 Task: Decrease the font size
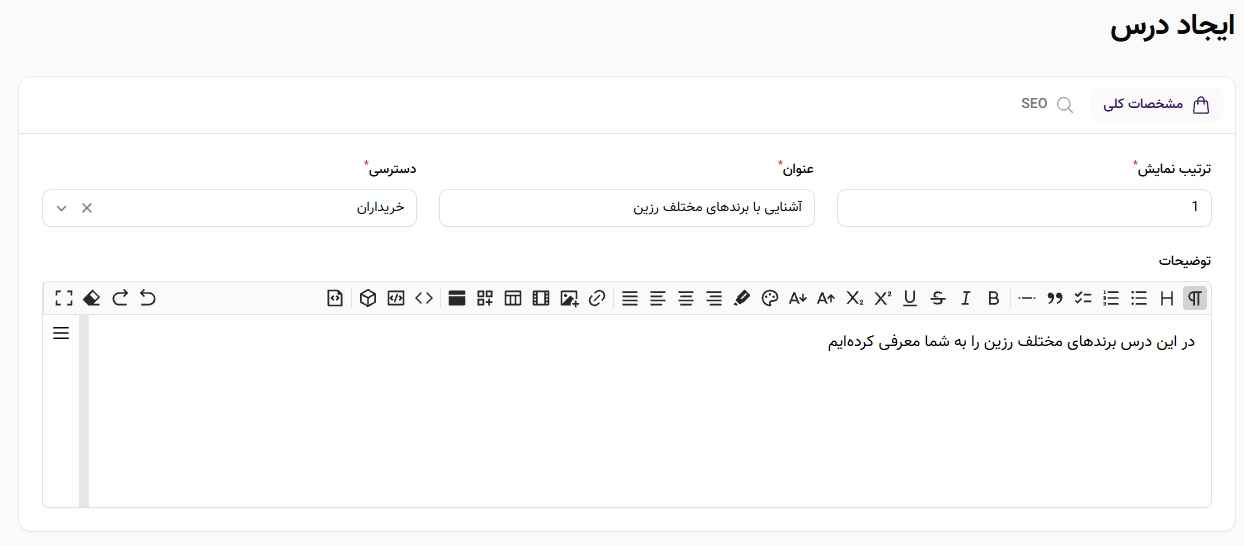point(797,298)
